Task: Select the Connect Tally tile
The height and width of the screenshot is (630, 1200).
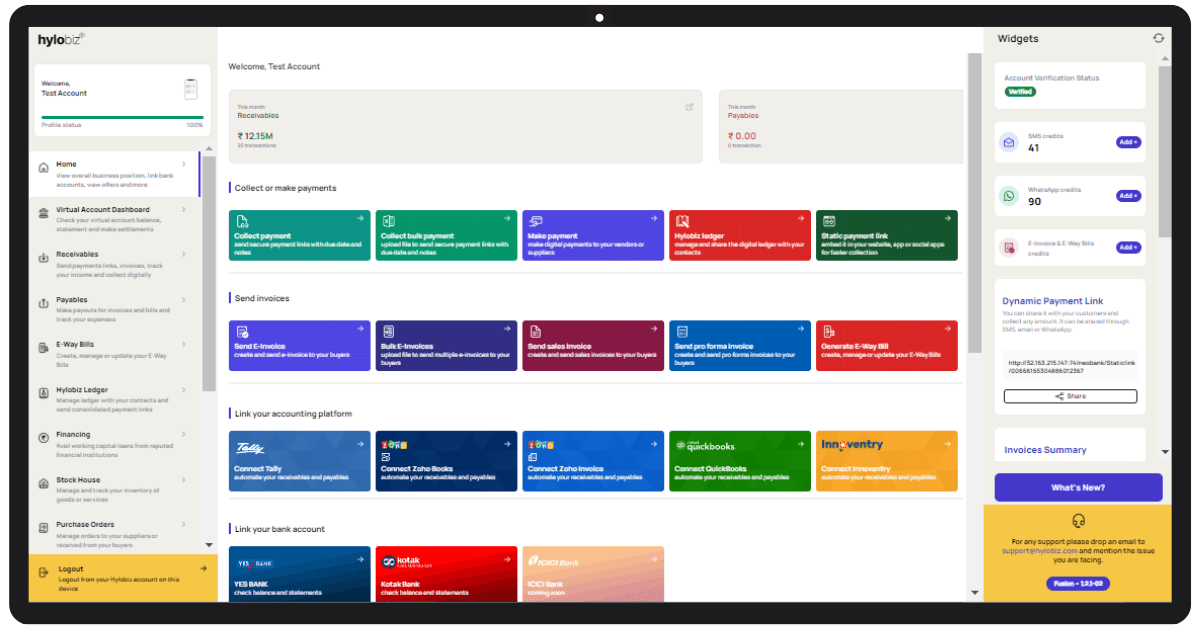Action: pos(299,461)
